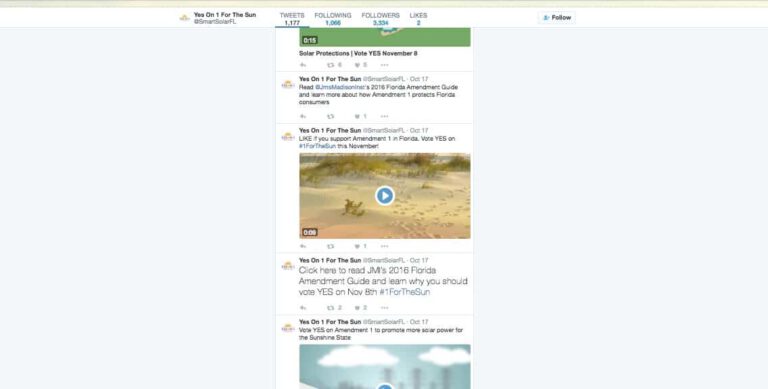This screenshot has height=389, width=768.
Task: Open more options on Solar Protections tweet
Action: (x=384, y=65)
